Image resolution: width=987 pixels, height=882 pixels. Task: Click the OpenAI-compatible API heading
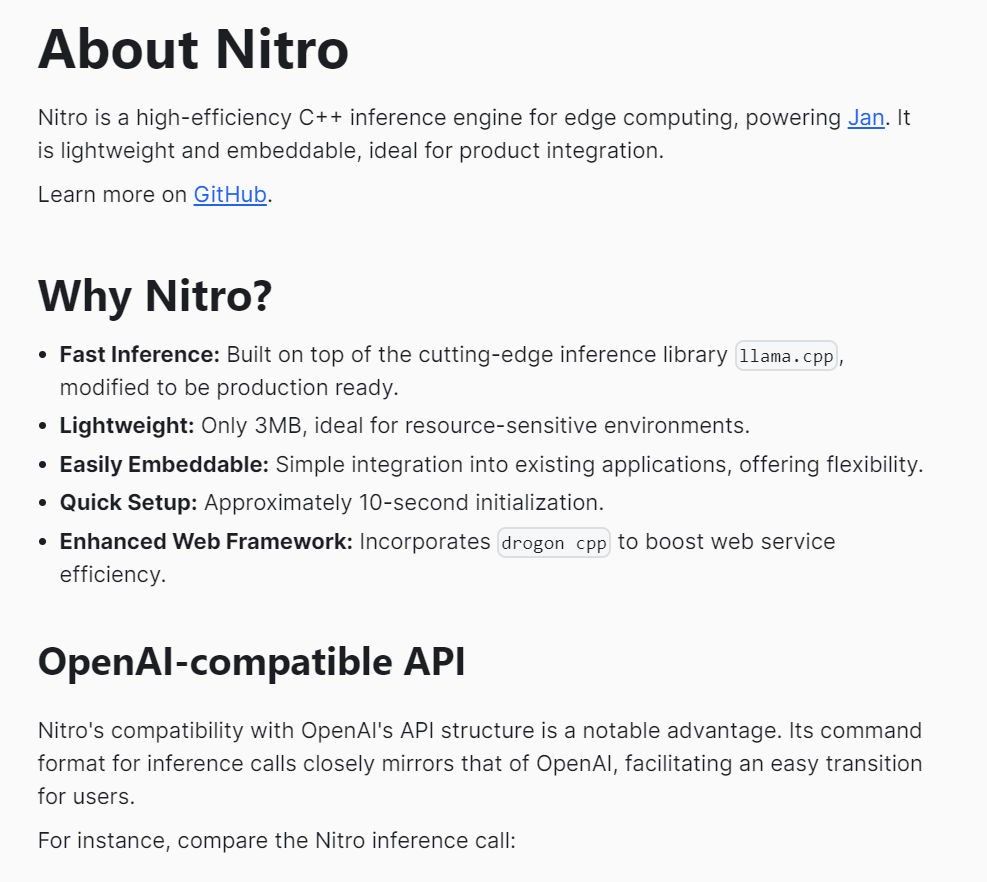(251, 662)
